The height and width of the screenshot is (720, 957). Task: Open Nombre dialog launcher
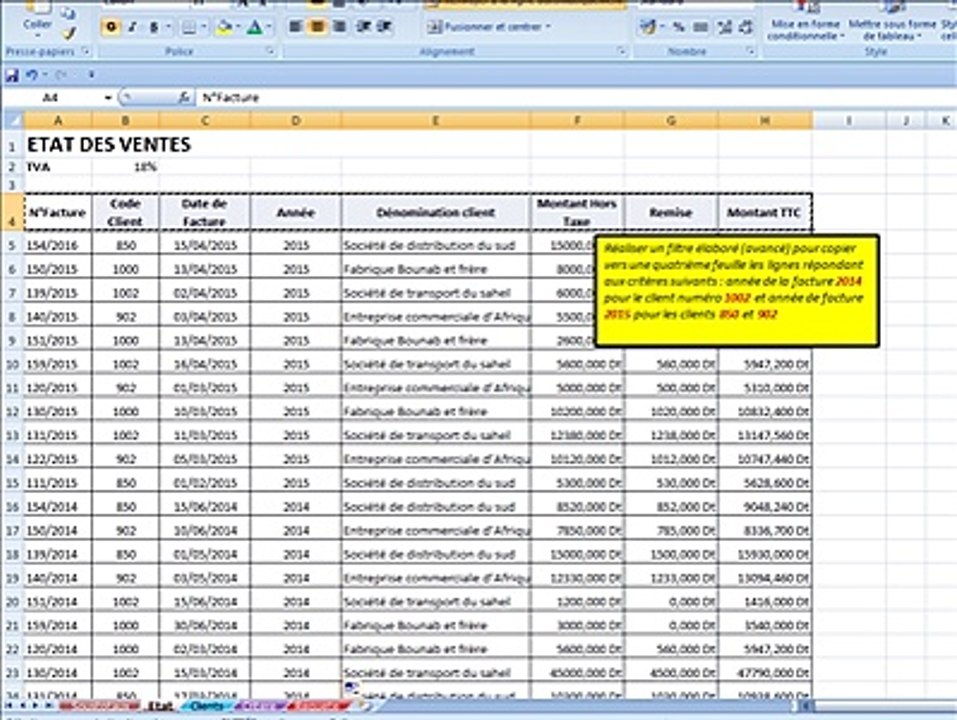(750, 52)
